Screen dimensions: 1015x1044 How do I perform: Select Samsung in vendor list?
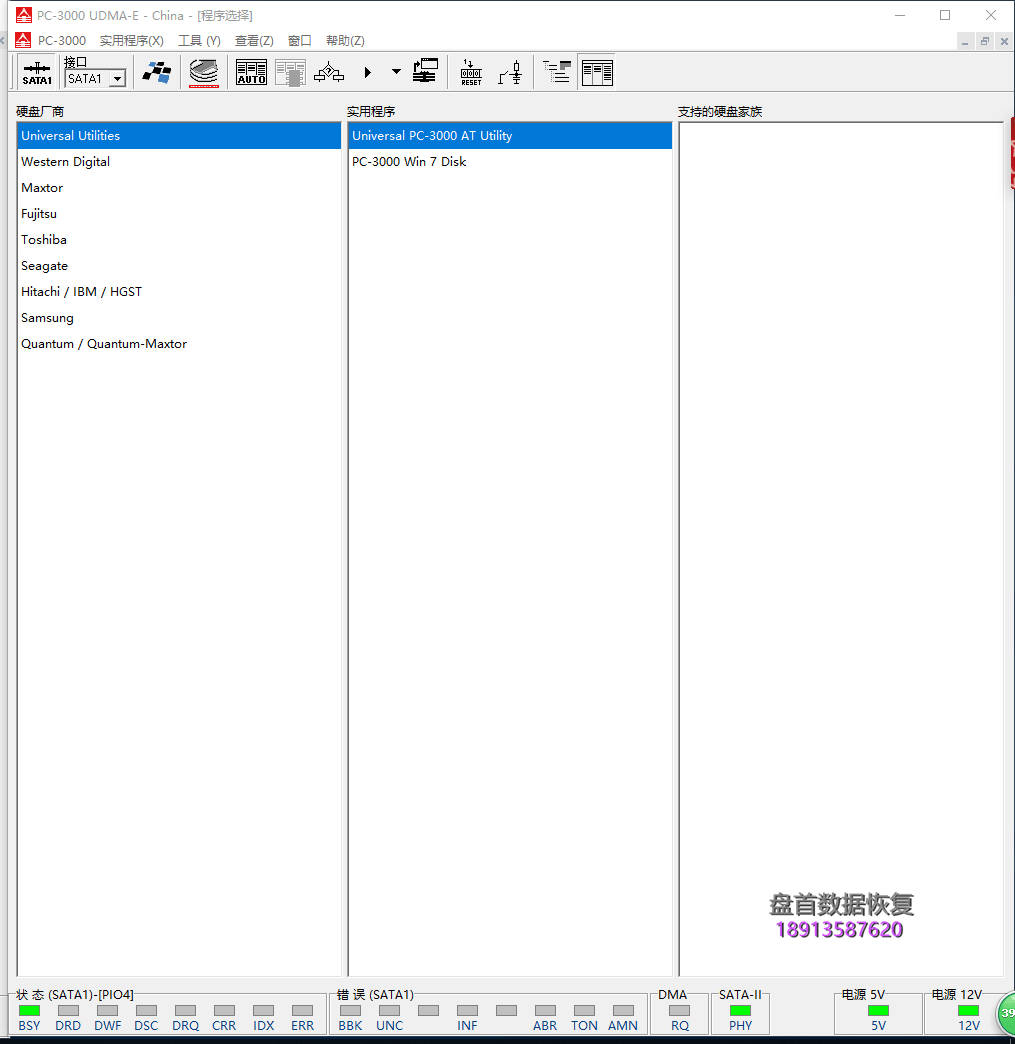pos(178,318)
